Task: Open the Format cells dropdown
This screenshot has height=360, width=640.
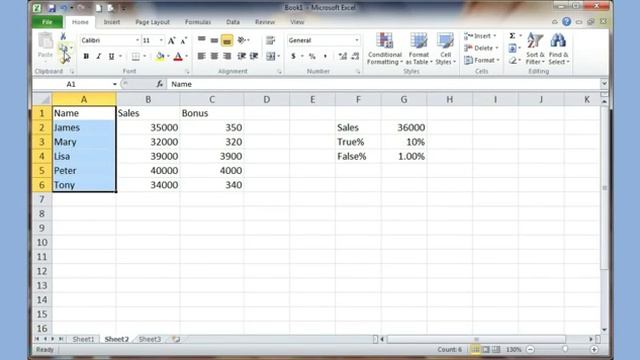Action: click(x=482, y=60)
